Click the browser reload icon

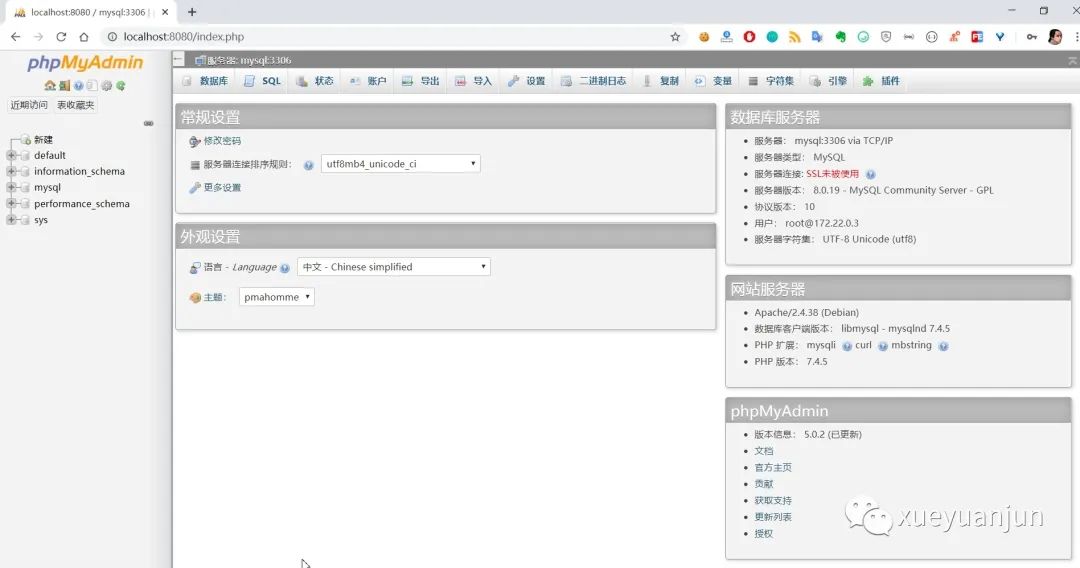coord(61,36)
